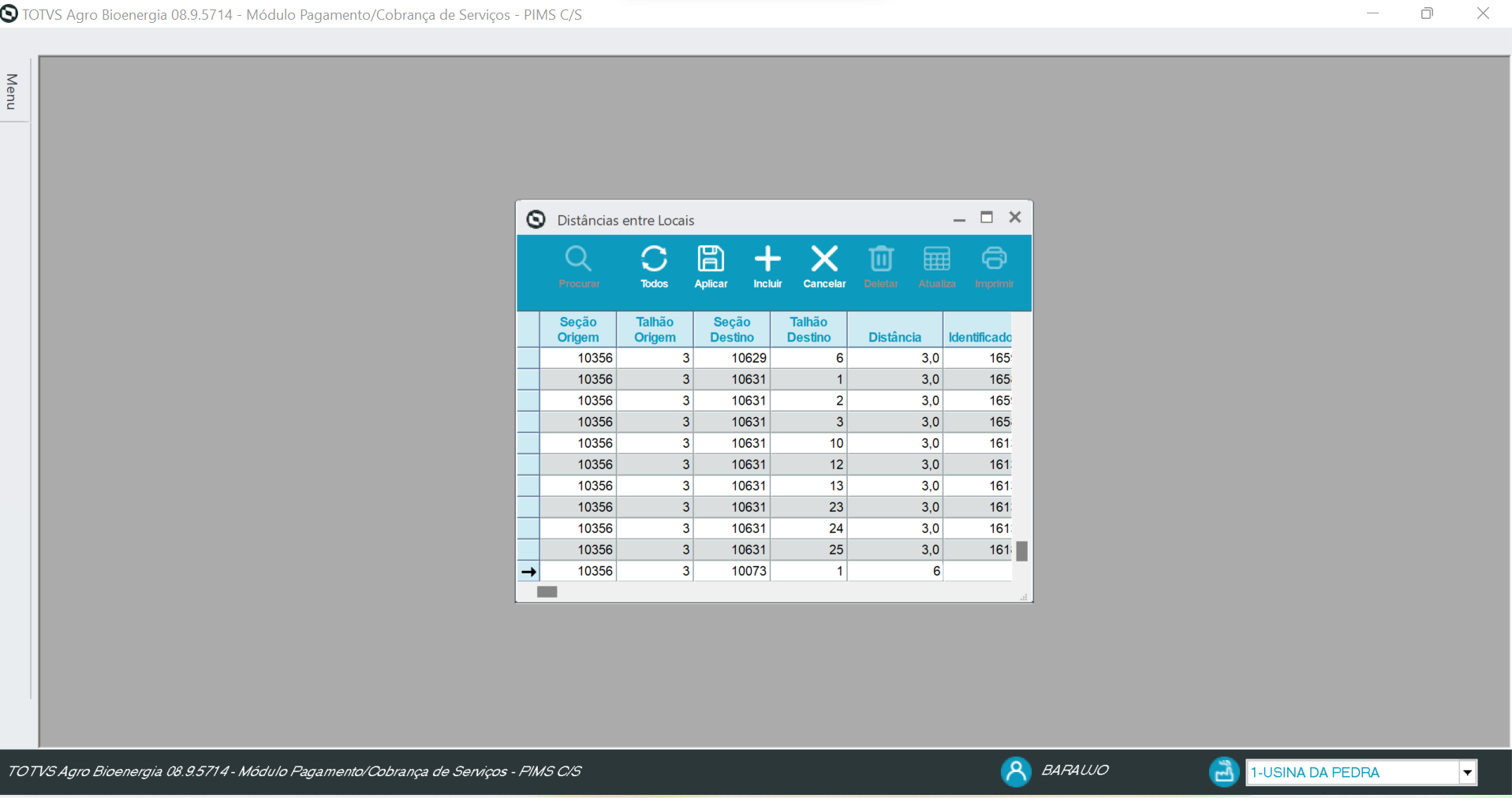Select the Seção Destino cell 10073

[x=732, y=571]
